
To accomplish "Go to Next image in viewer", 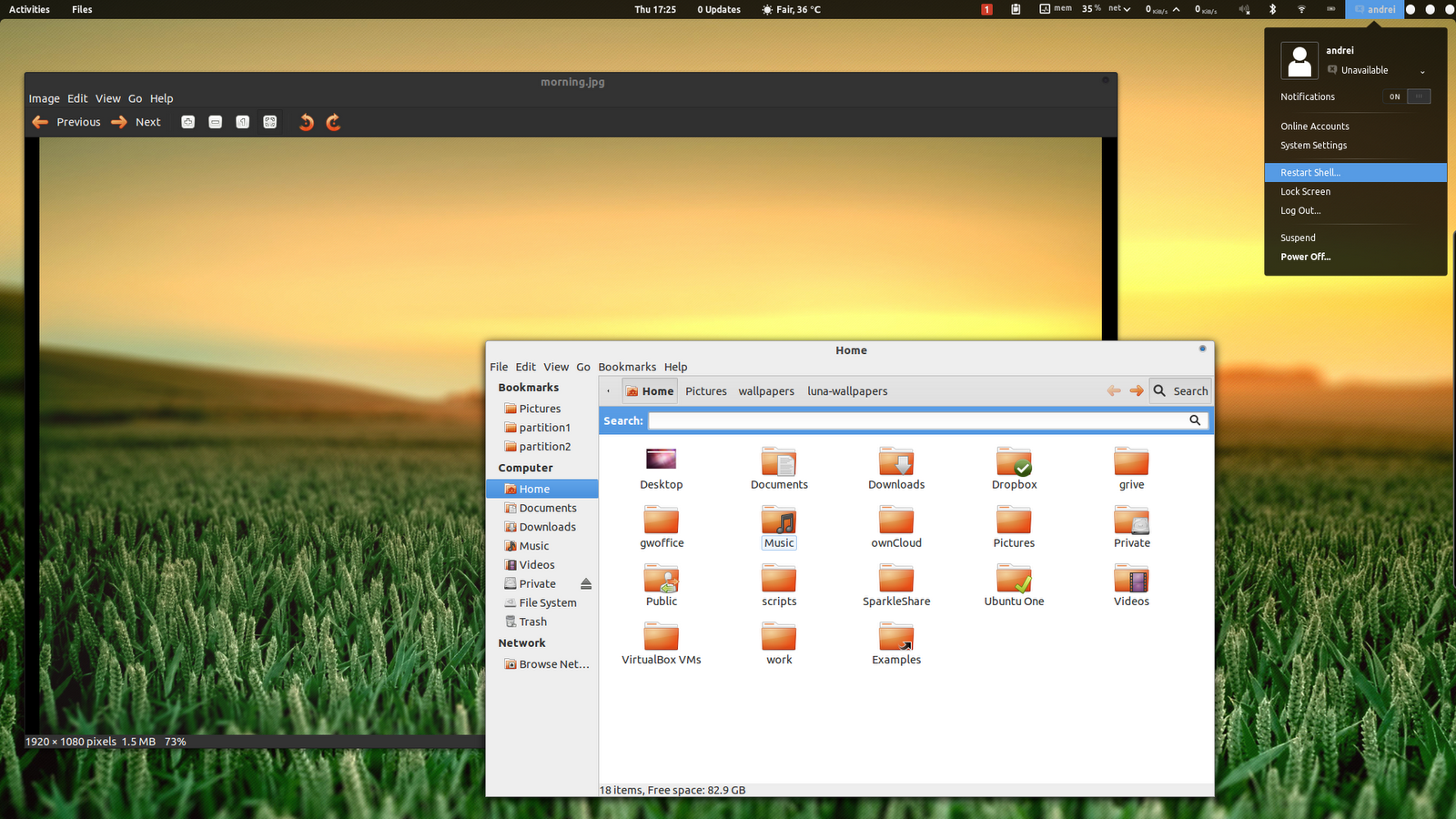I will click(136, 122).
